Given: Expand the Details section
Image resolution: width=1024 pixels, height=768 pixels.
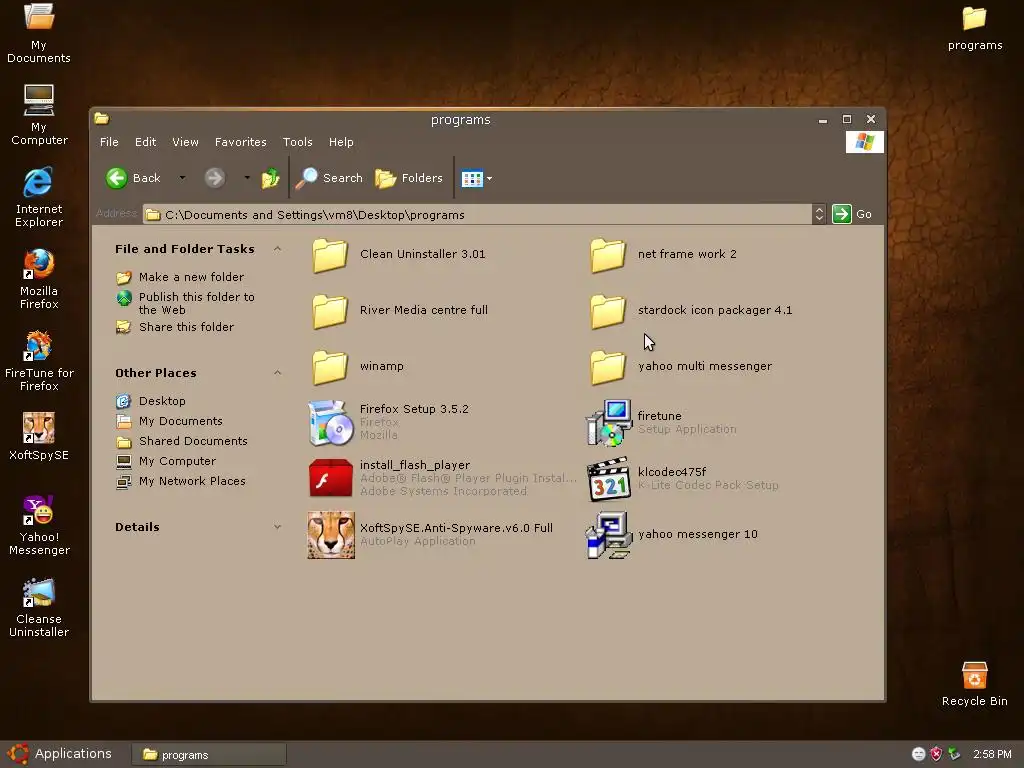Looking at the screenshot, I should [x=278, y=527].
